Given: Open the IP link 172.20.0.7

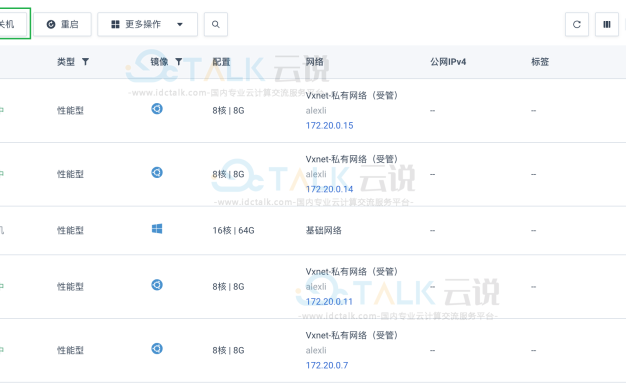Looking at the screenshot, I should [x=327, y=365].
